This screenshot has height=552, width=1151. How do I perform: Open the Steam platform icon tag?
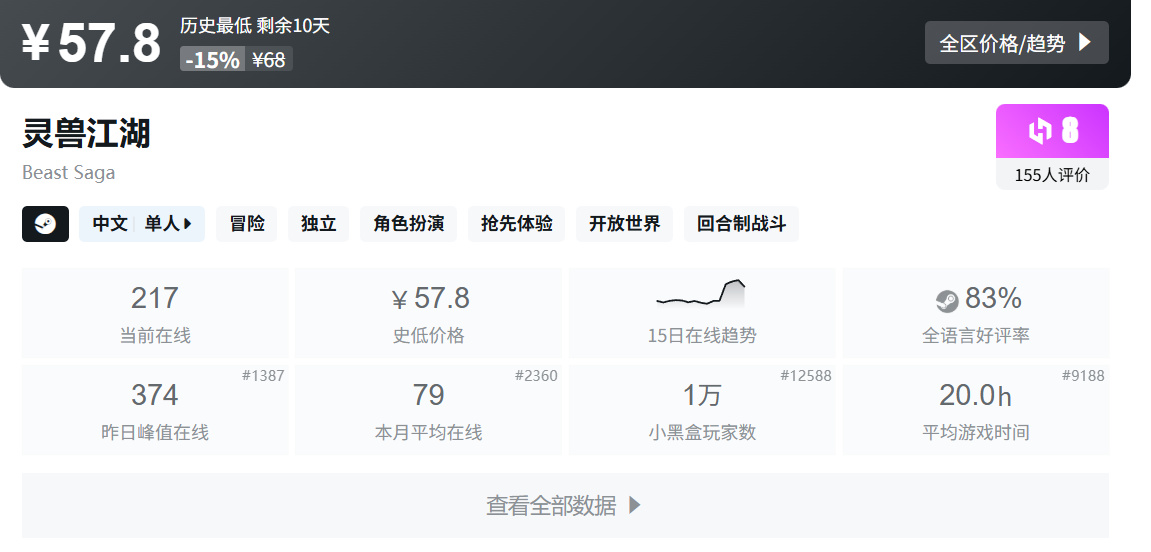coord(46,224)
